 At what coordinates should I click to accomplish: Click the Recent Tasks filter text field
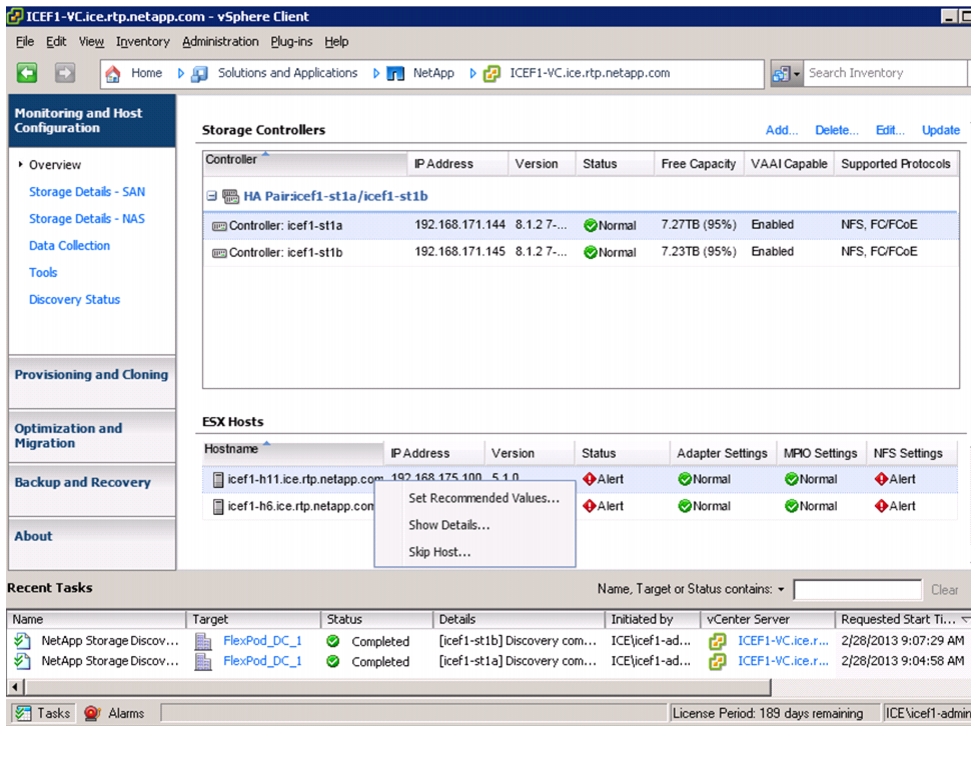click(857, 590)
